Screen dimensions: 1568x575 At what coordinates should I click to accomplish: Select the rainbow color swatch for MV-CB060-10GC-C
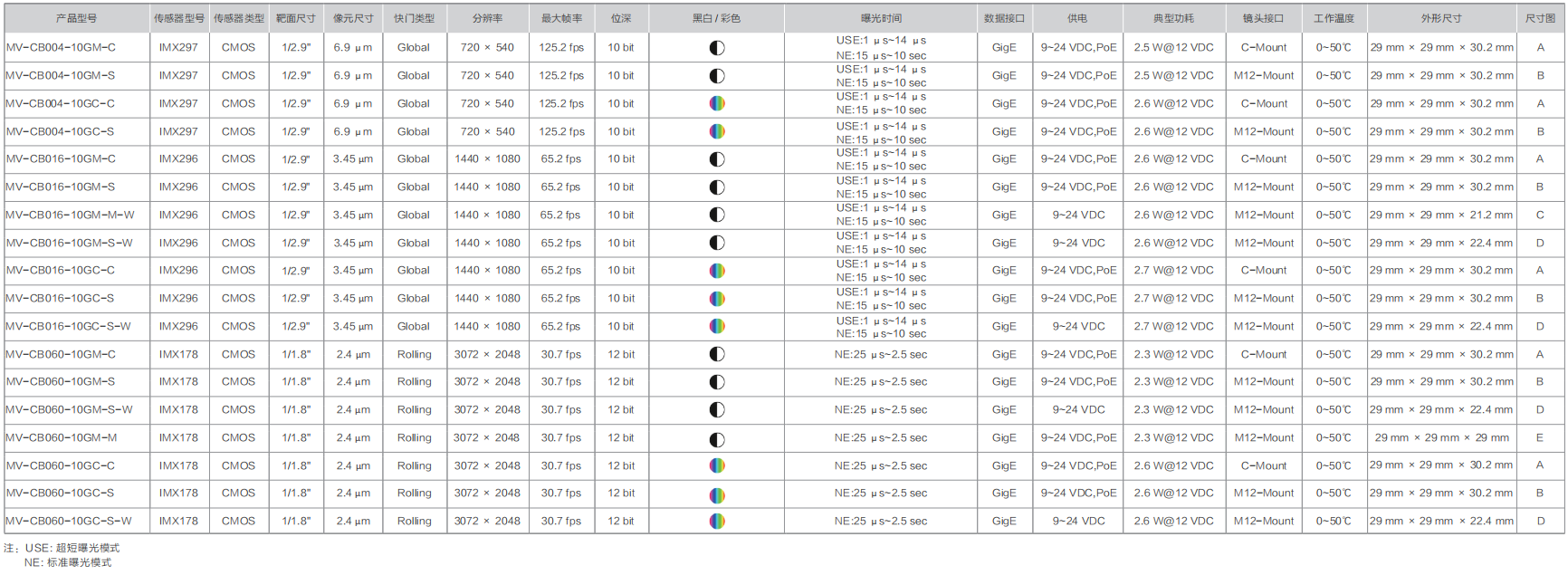[717, 466]
